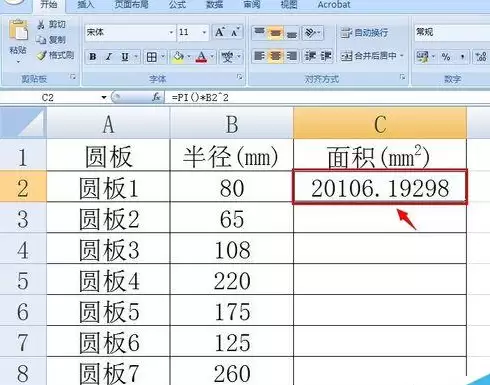Select row 5 header
Screen dimensions: 490x385
[23, 280]
